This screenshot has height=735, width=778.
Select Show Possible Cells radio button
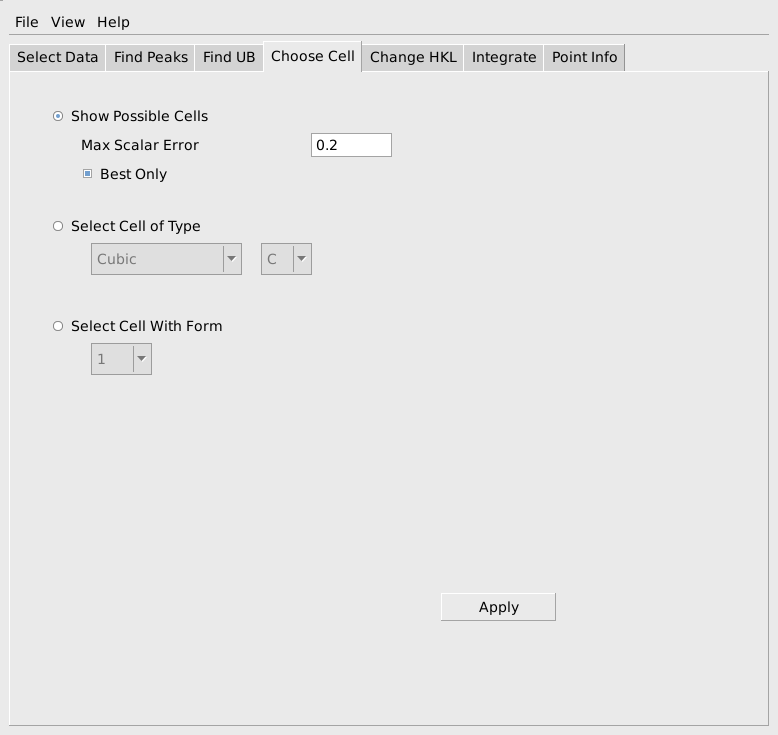[x=58, y=116]
